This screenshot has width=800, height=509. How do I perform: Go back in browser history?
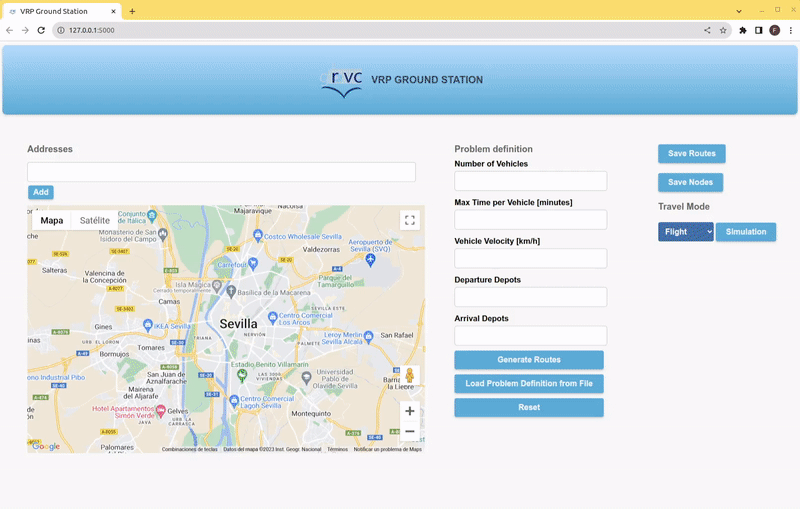9,30
